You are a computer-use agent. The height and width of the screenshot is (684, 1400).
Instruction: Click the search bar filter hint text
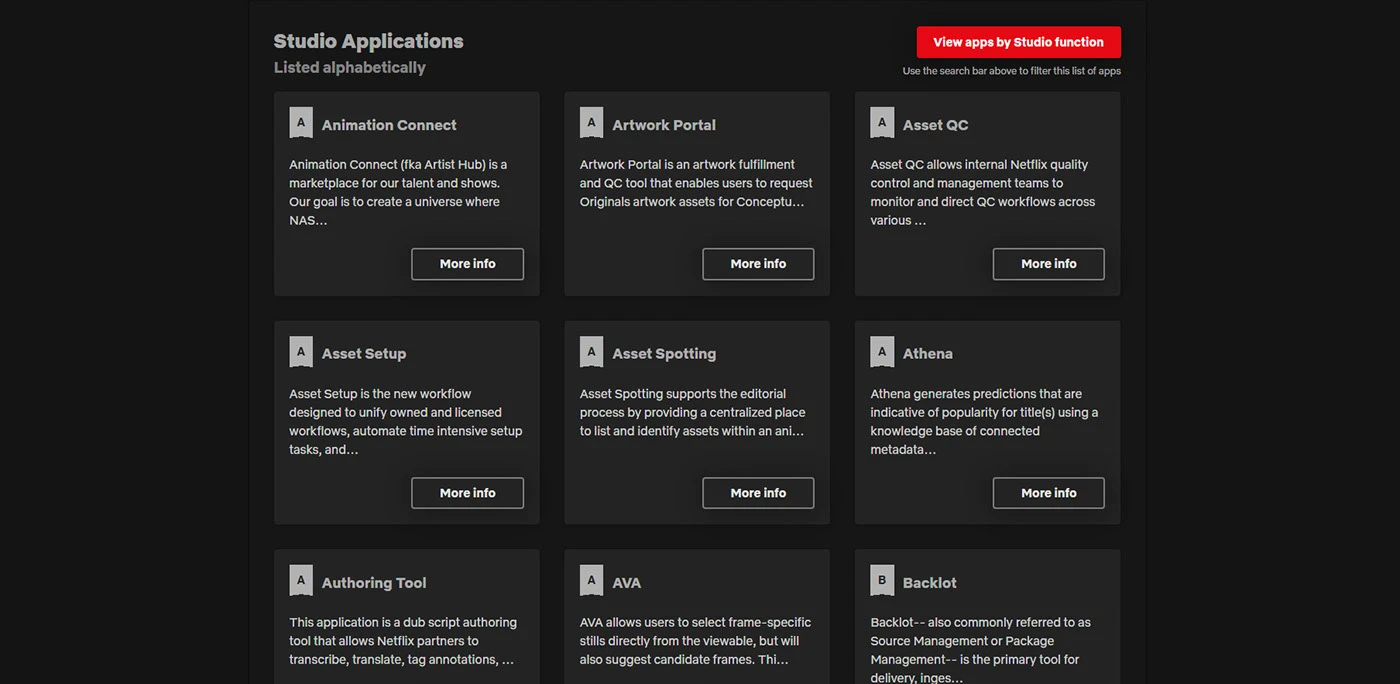(1011, 71)
